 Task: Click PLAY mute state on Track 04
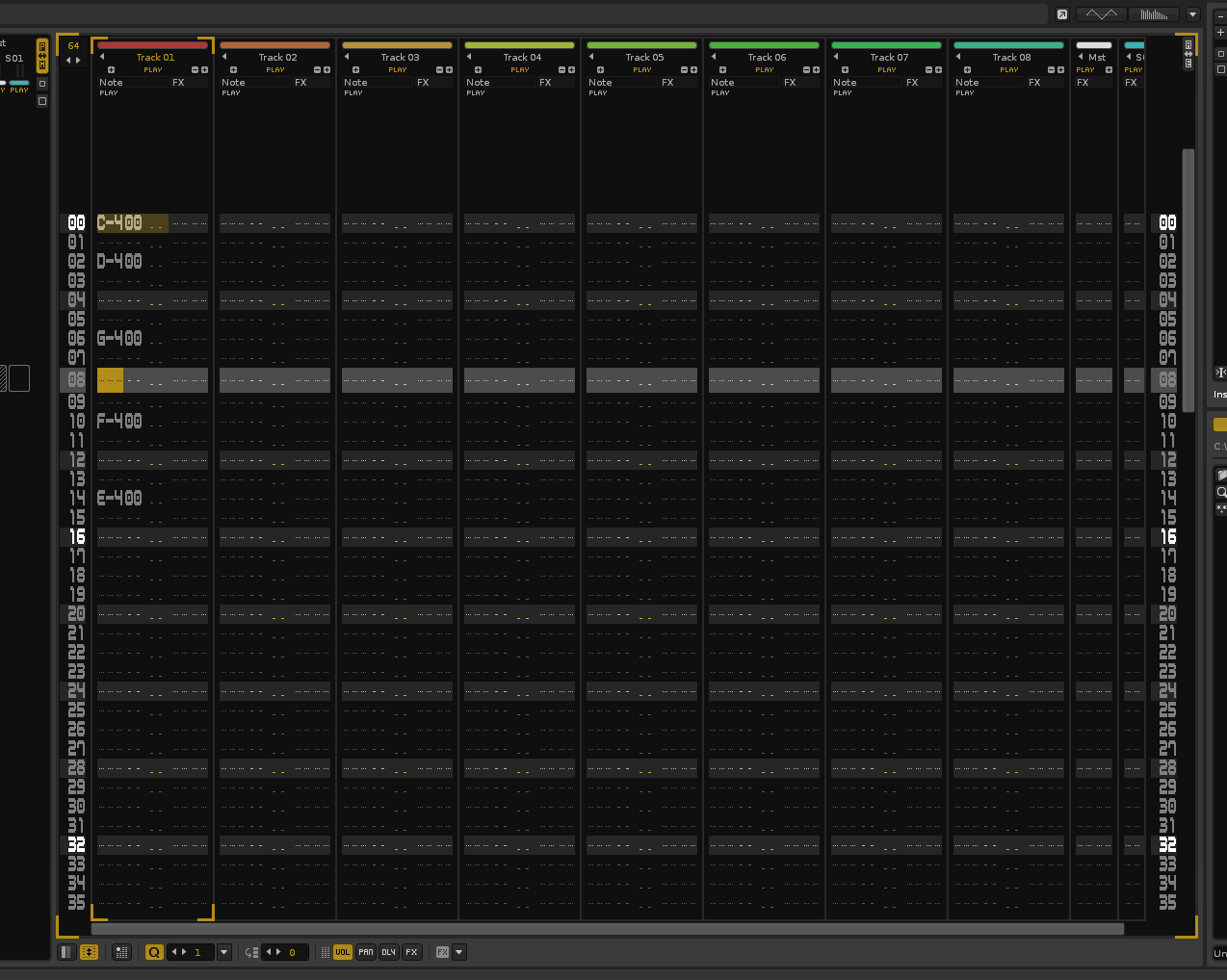coord(520,69)
